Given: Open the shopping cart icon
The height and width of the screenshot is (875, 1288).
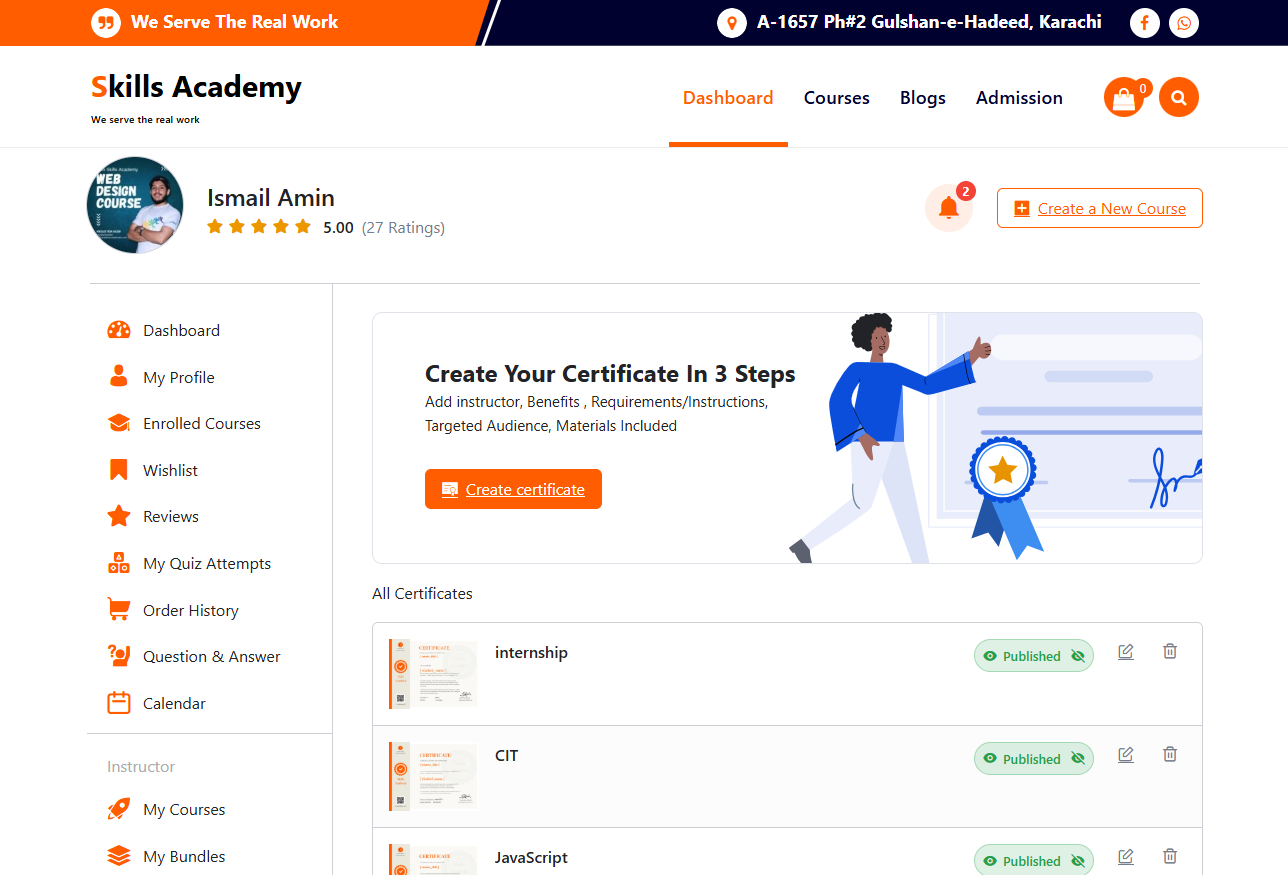Looking at the screenshot, I should pos(1124,97).
